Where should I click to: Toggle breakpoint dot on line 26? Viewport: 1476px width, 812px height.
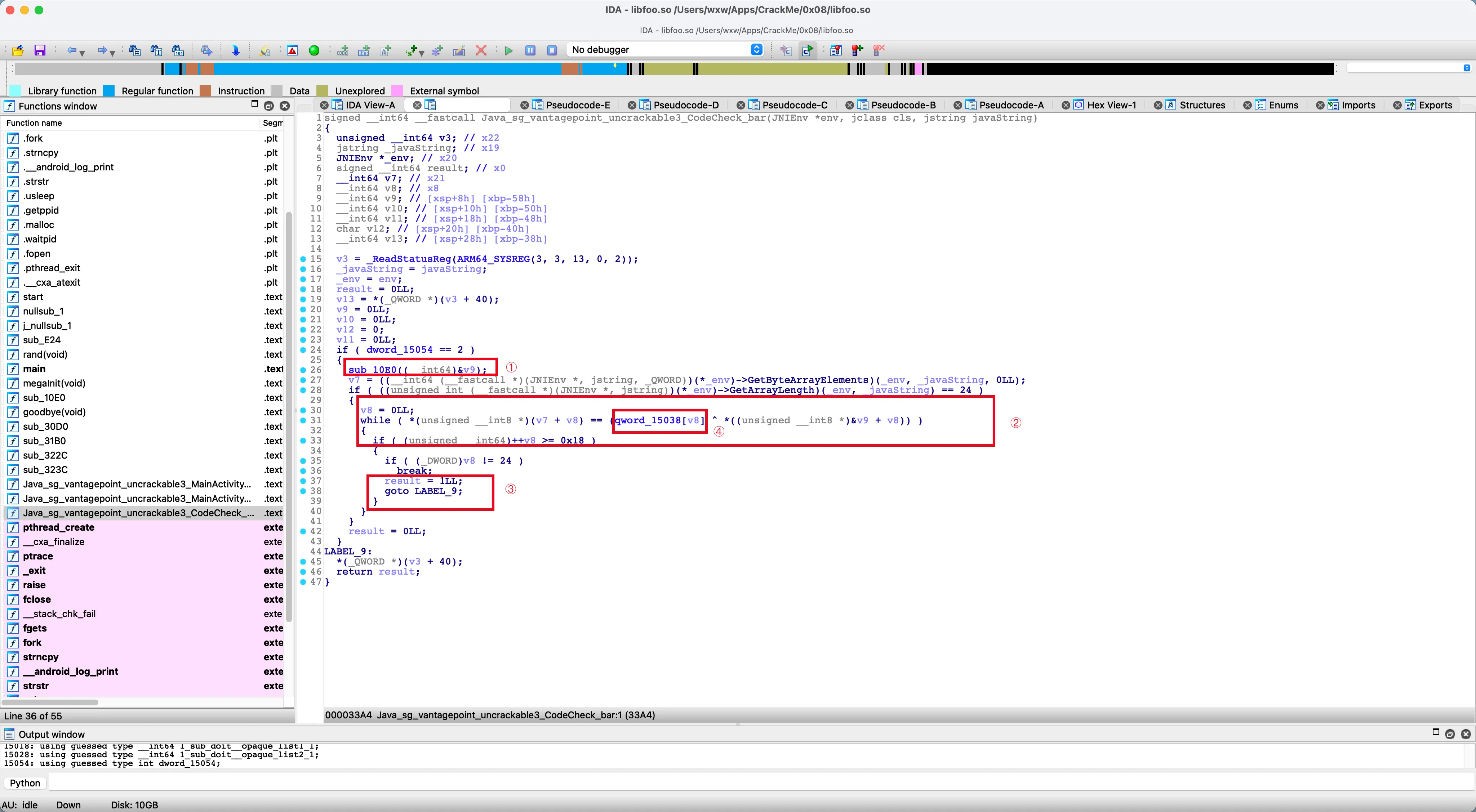pyautogui.click(x=303, y=370)
